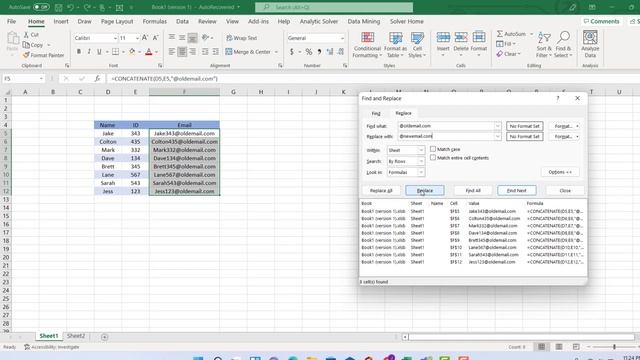Increase font size with the larger A
Image resolution: width=640 pixels, height=360 pixels.
coord(145,38)
